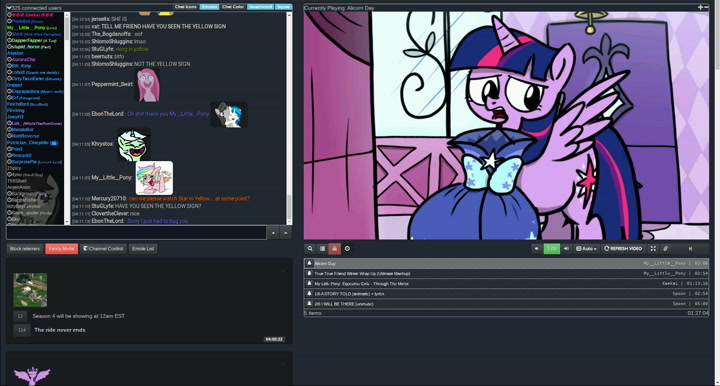
Task: Click the volume up speaker icon
Action: 566,248
